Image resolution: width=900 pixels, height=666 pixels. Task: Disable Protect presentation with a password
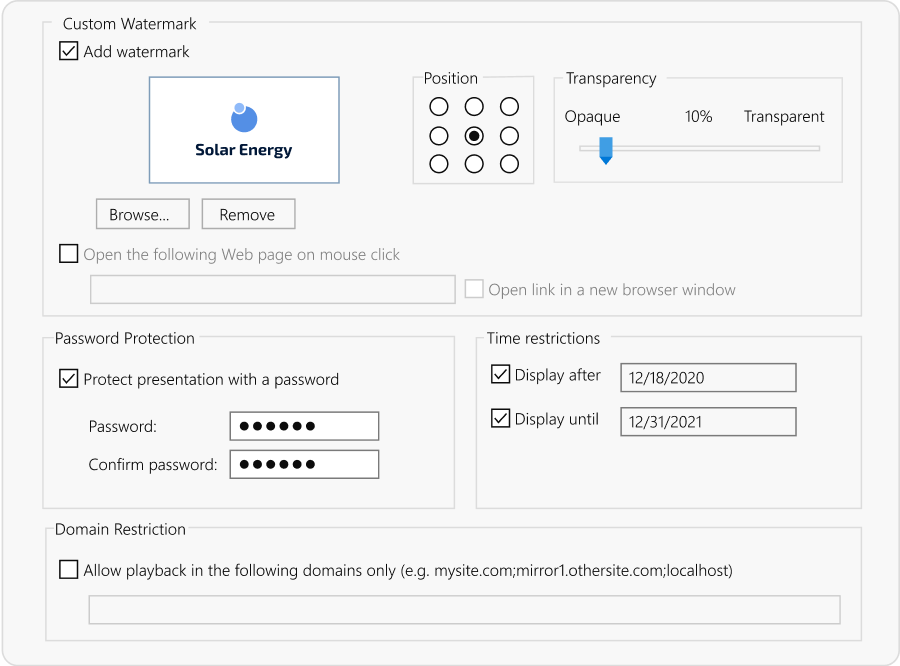click(x=68, y=379)
